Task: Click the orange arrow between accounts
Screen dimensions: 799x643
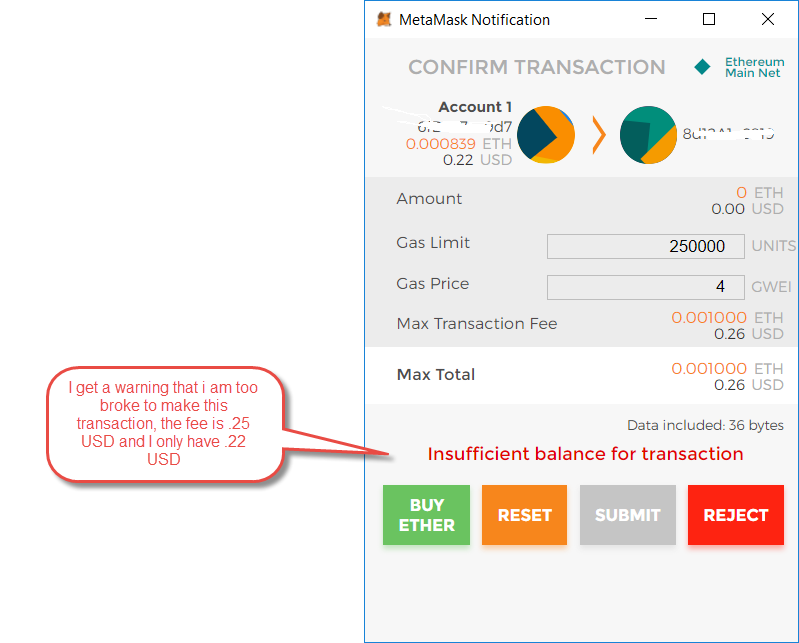Action: tap(599, 135)
